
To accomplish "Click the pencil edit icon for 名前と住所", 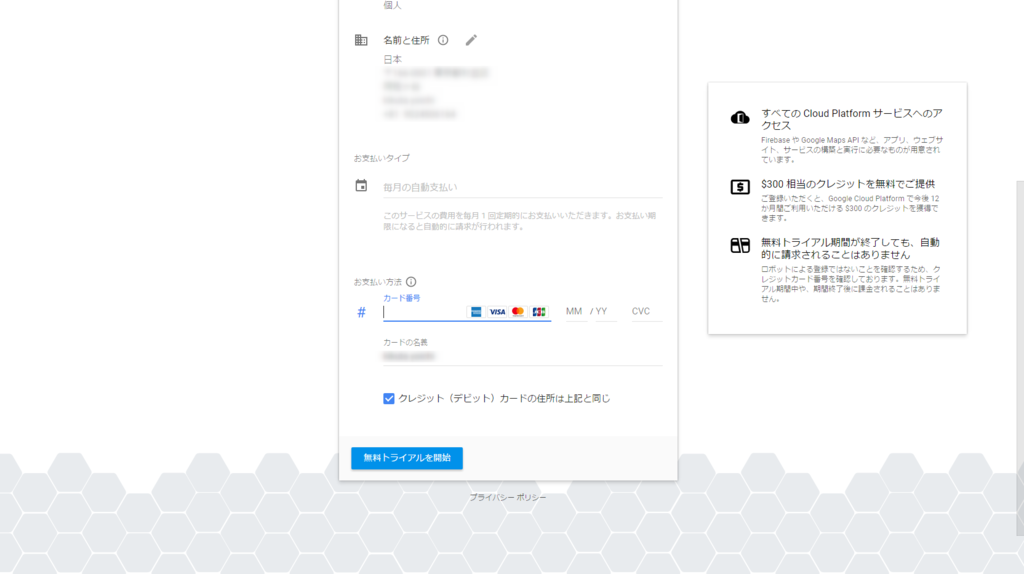I will point(471,40).
